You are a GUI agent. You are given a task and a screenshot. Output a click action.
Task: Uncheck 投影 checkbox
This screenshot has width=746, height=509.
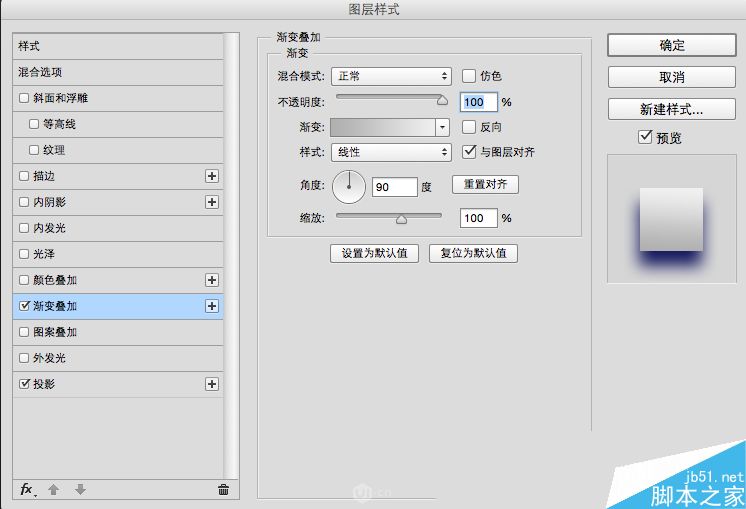click(24, 384)
